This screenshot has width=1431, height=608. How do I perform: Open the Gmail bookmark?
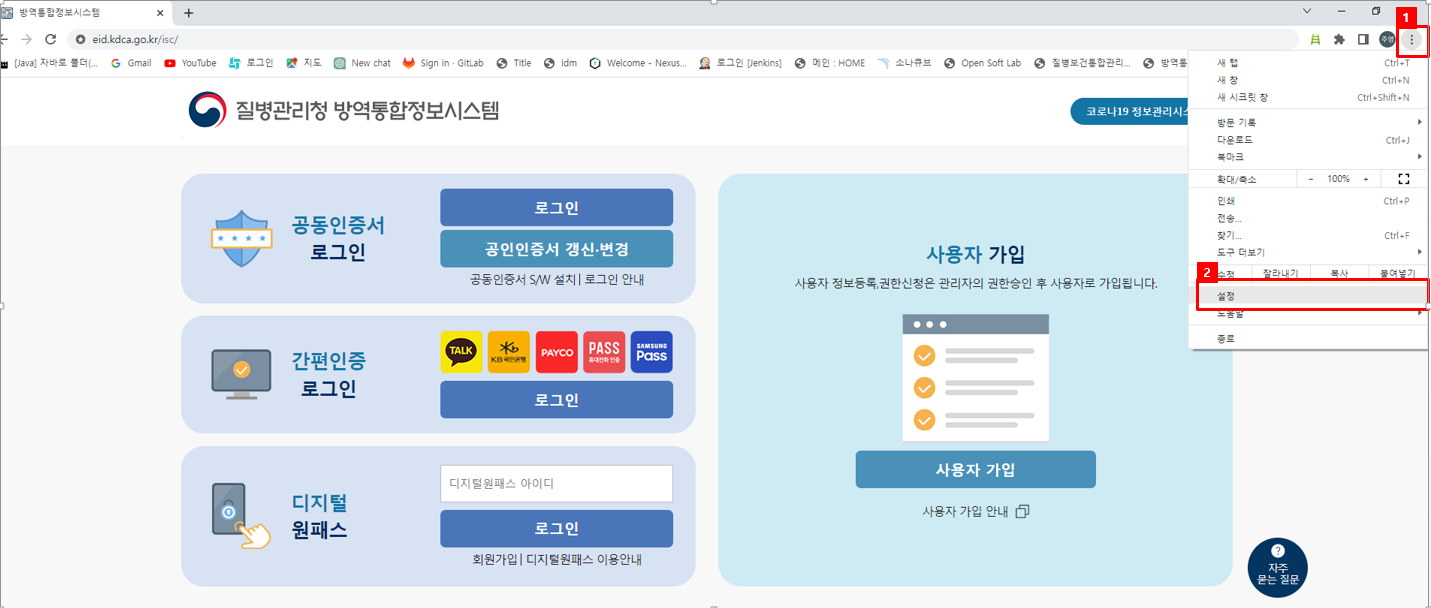pyautogui.click(x=131, y=63)
